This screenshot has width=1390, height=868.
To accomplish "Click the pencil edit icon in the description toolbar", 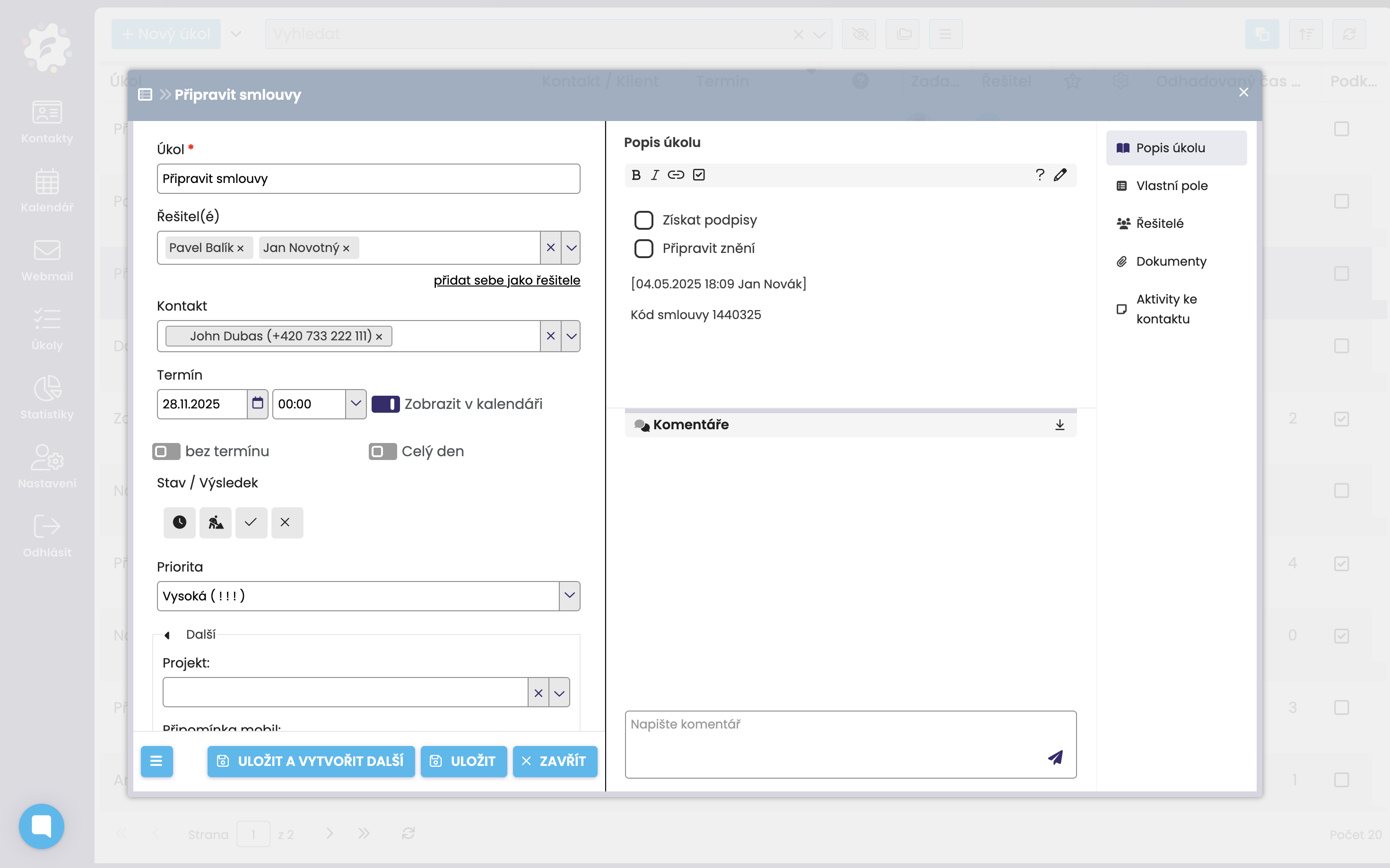I will click(1060, 175).
